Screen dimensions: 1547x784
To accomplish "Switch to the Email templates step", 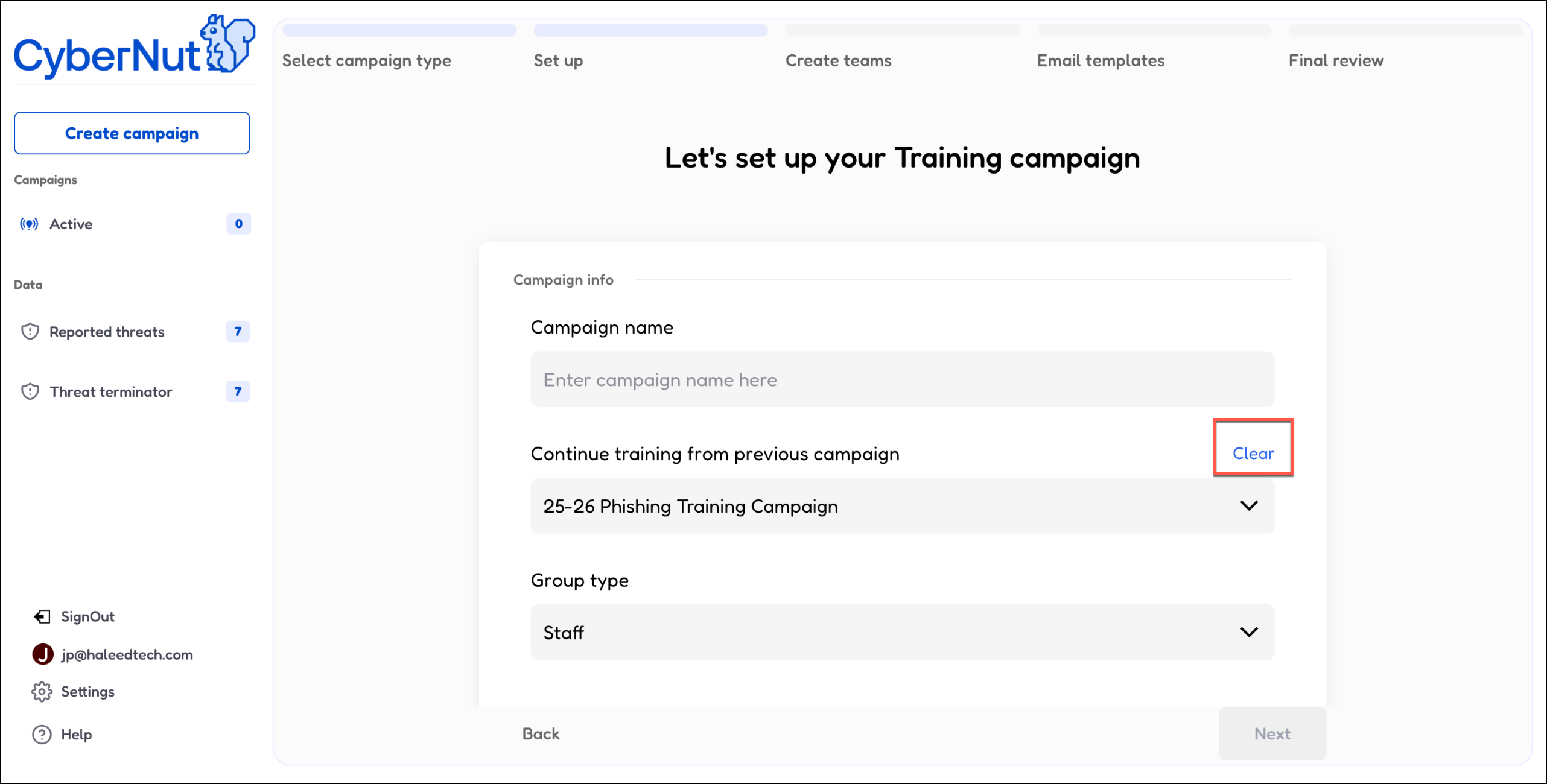I will pos(1101,60).
